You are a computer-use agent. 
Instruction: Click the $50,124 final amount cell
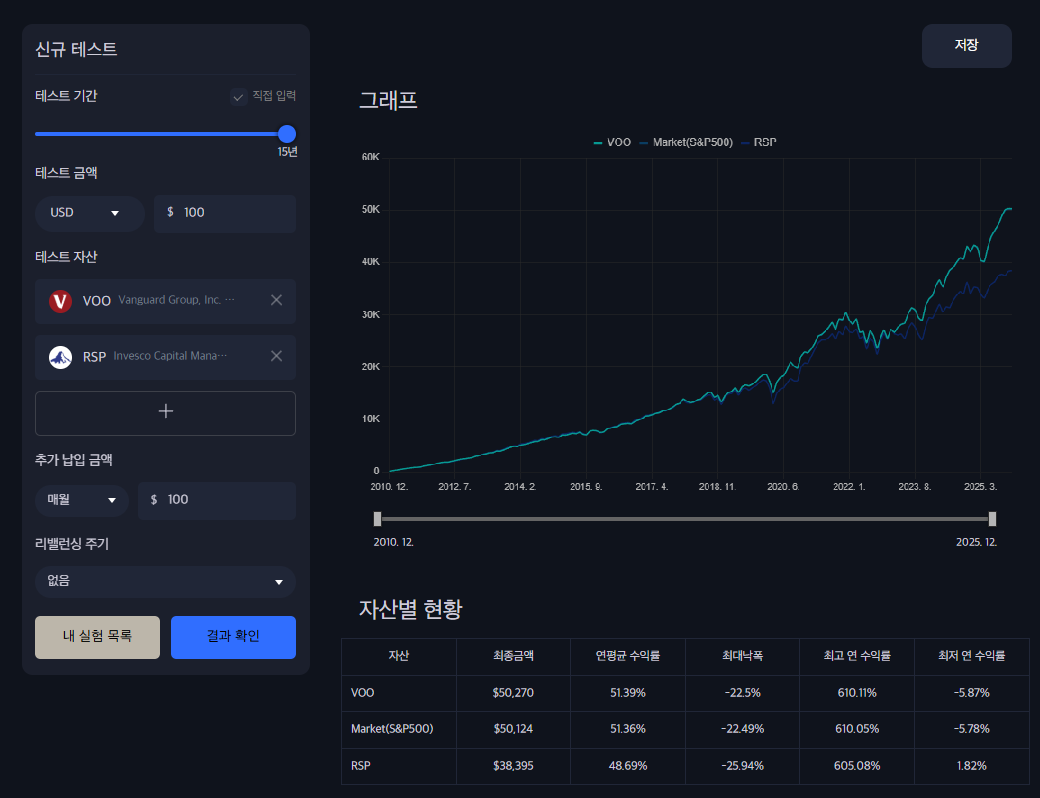pos(513,730)
